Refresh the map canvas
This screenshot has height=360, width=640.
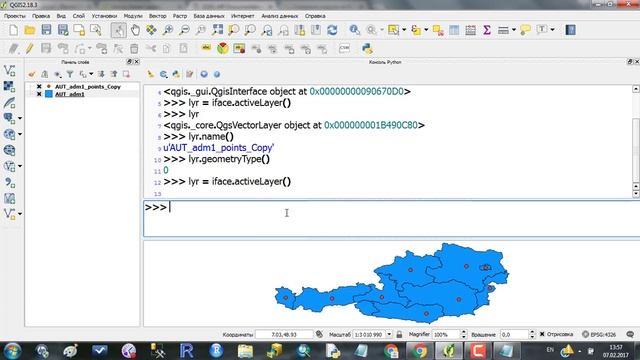(332, 30)
